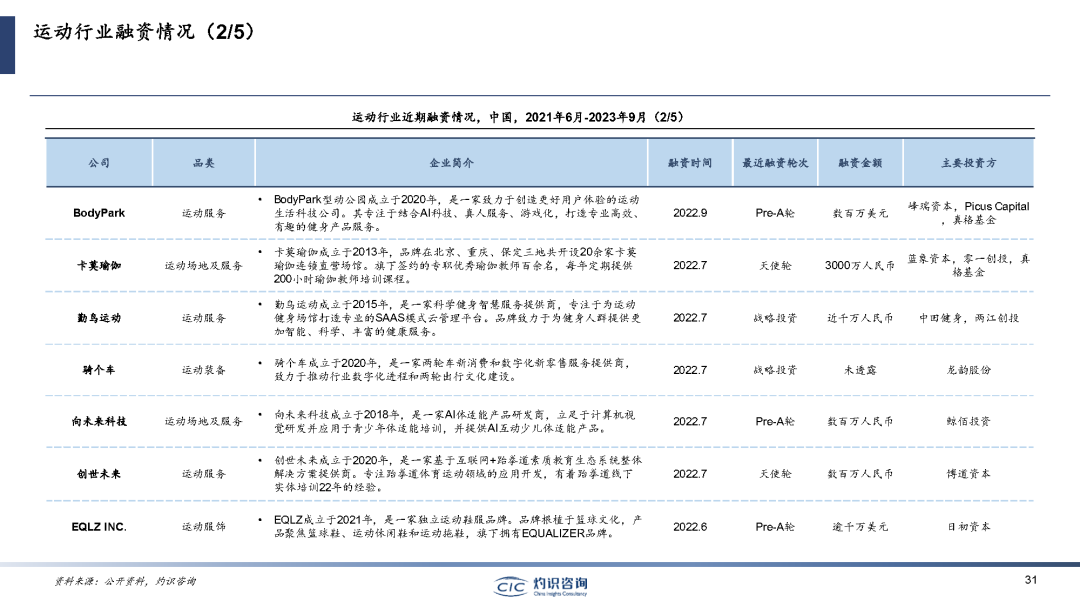Click 运动场地及服务 category in 卡莫瑜伽 row
Viewport: 1080px width, 608px height.
pyautogui.click(x=203, y=266)
